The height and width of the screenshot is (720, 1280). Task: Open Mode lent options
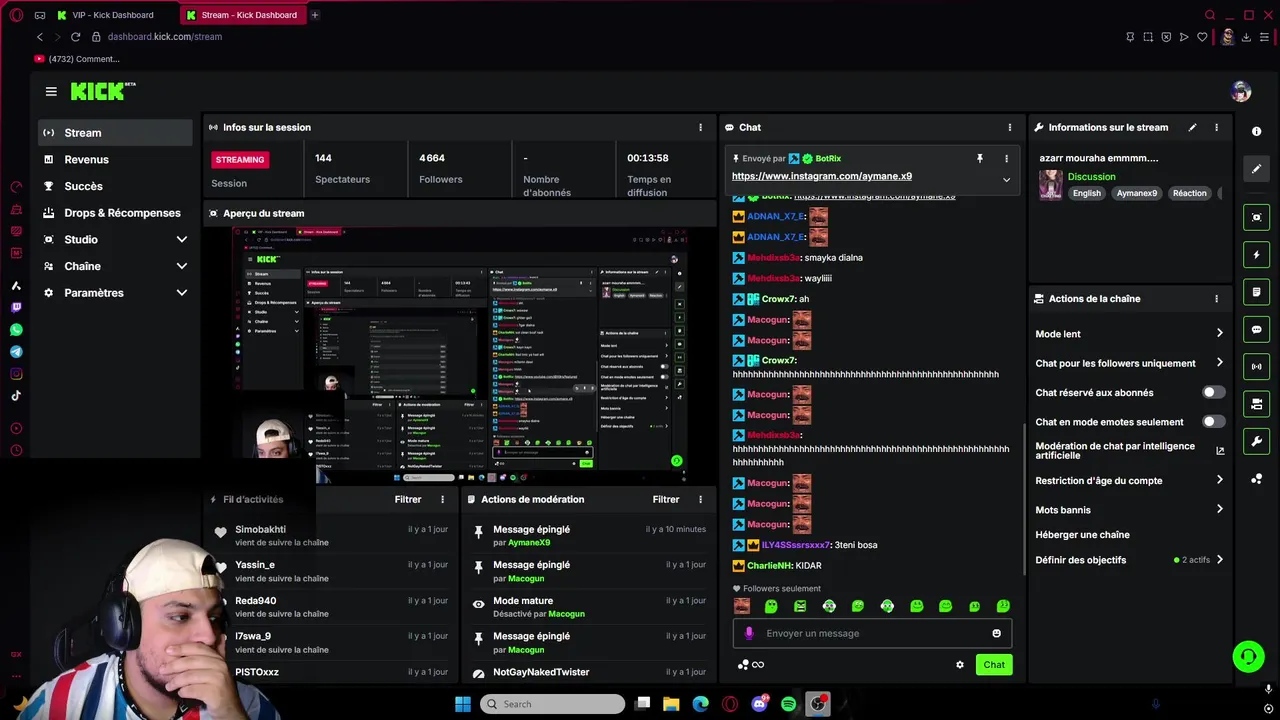1129,334
